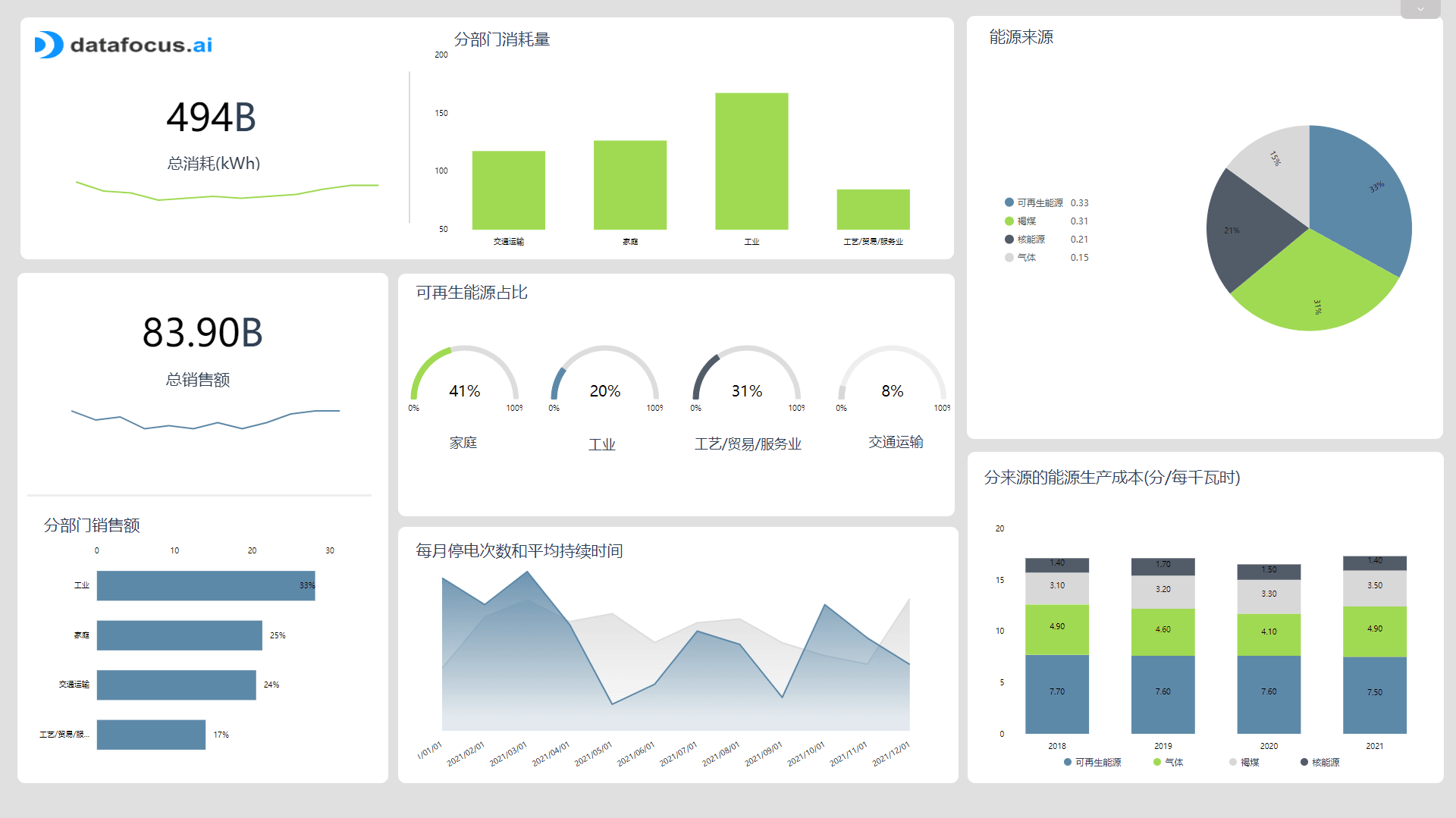Screen dimensions: 1456x818
Task: Click the 2019 axis label in cost chart
Action: [x=1163, y=746]
